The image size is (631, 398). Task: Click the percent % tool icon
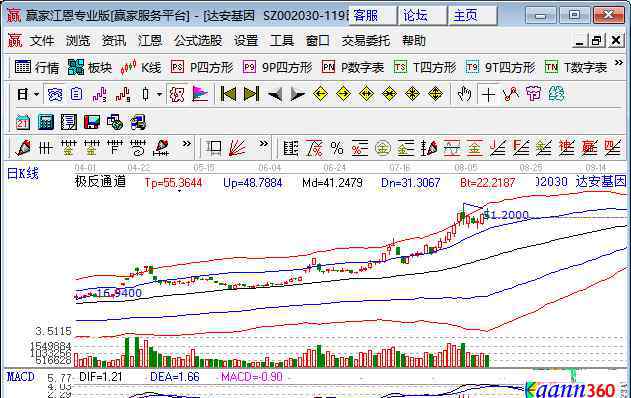pos(337,148)
